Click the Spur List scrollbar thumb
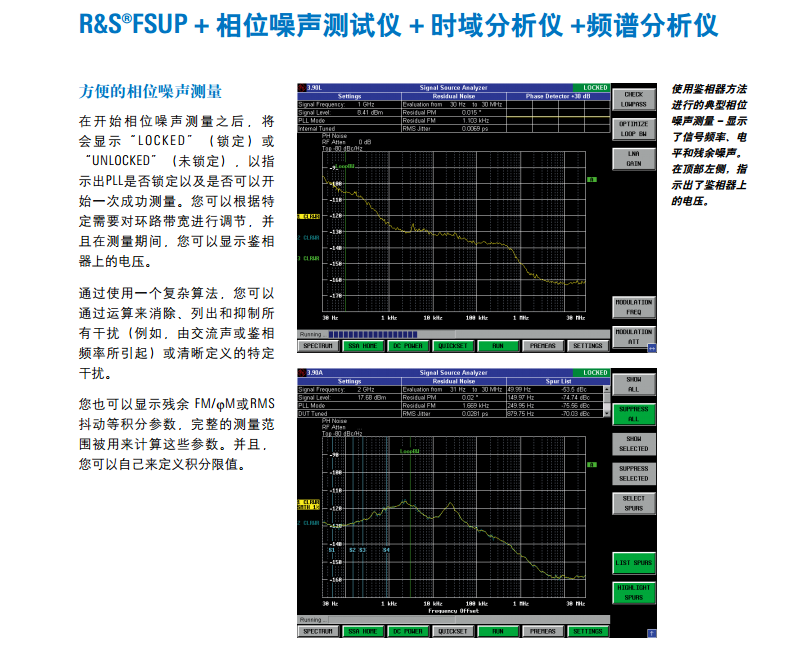This screenshot has width=788, height=646. click(x=607, y=398)
